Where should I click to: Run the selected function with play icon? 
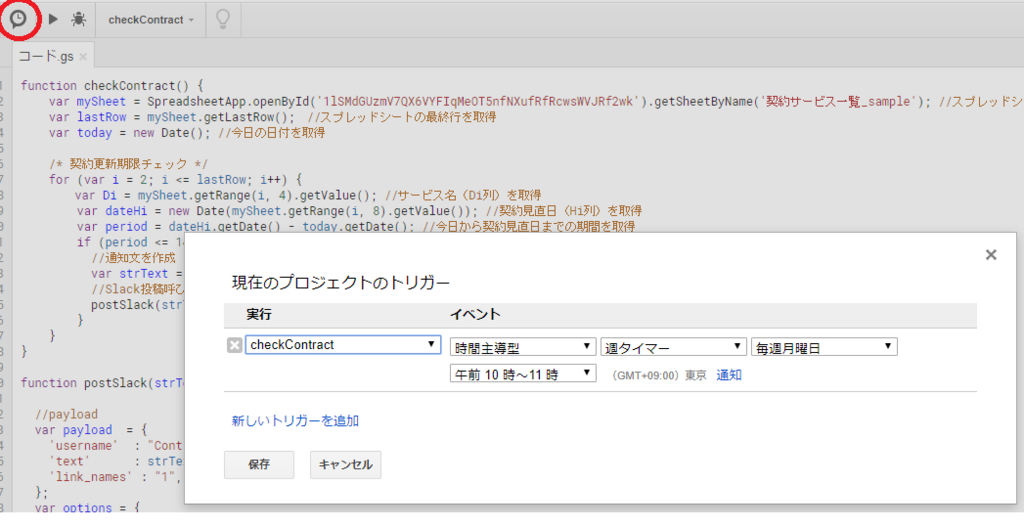tap(54, 19)
